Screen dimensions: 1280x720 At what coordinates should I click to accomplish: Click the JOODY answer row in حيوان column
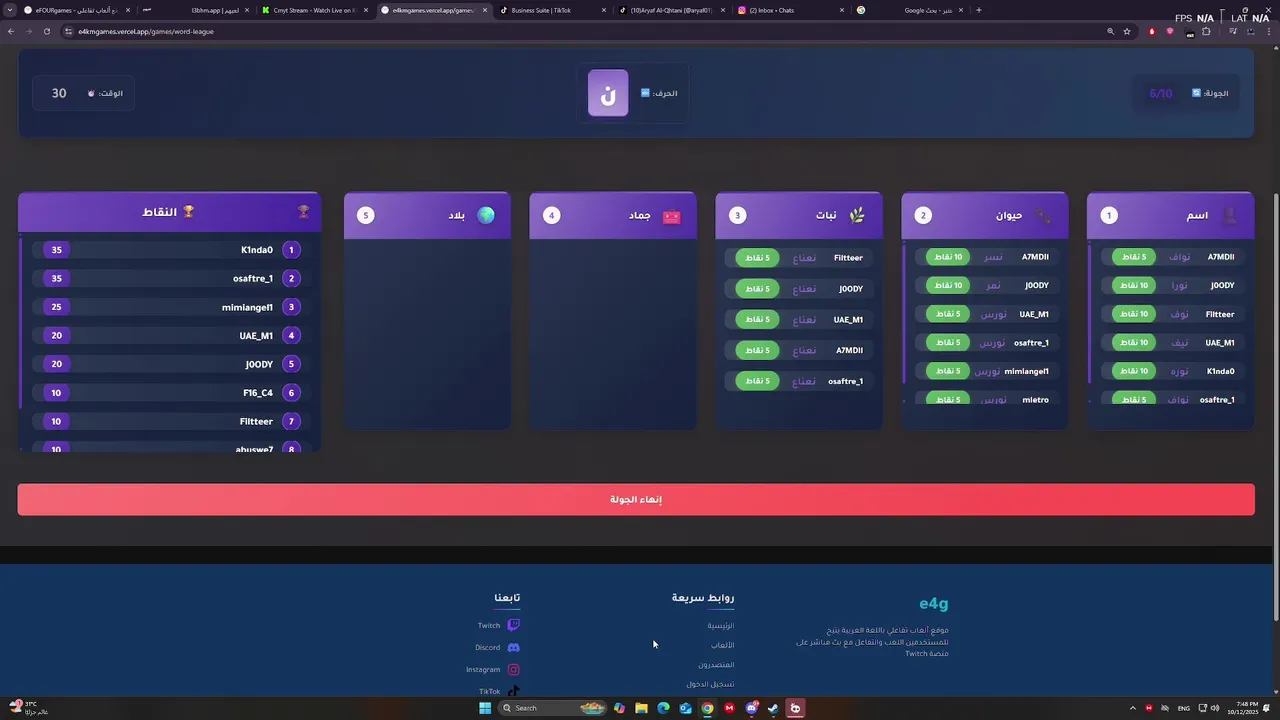click(x=985, y=285)
